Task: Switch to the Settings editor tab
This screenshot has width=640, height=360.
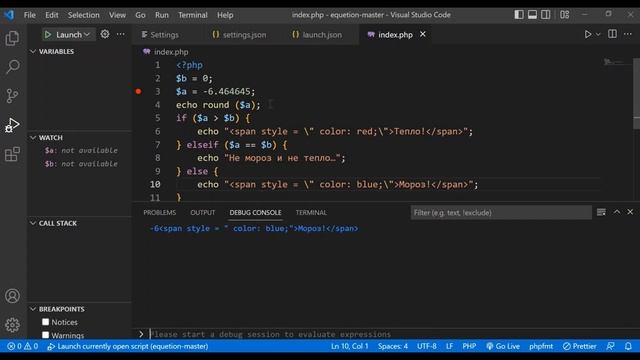Action: [164, 35]
